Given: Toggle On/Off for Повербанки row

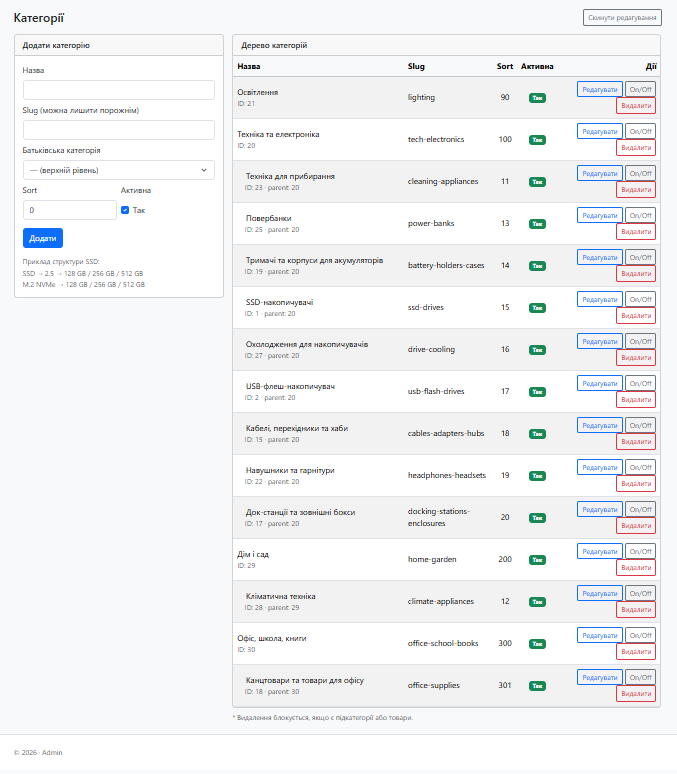Looking at the screenshot, I should pos(640,215).
